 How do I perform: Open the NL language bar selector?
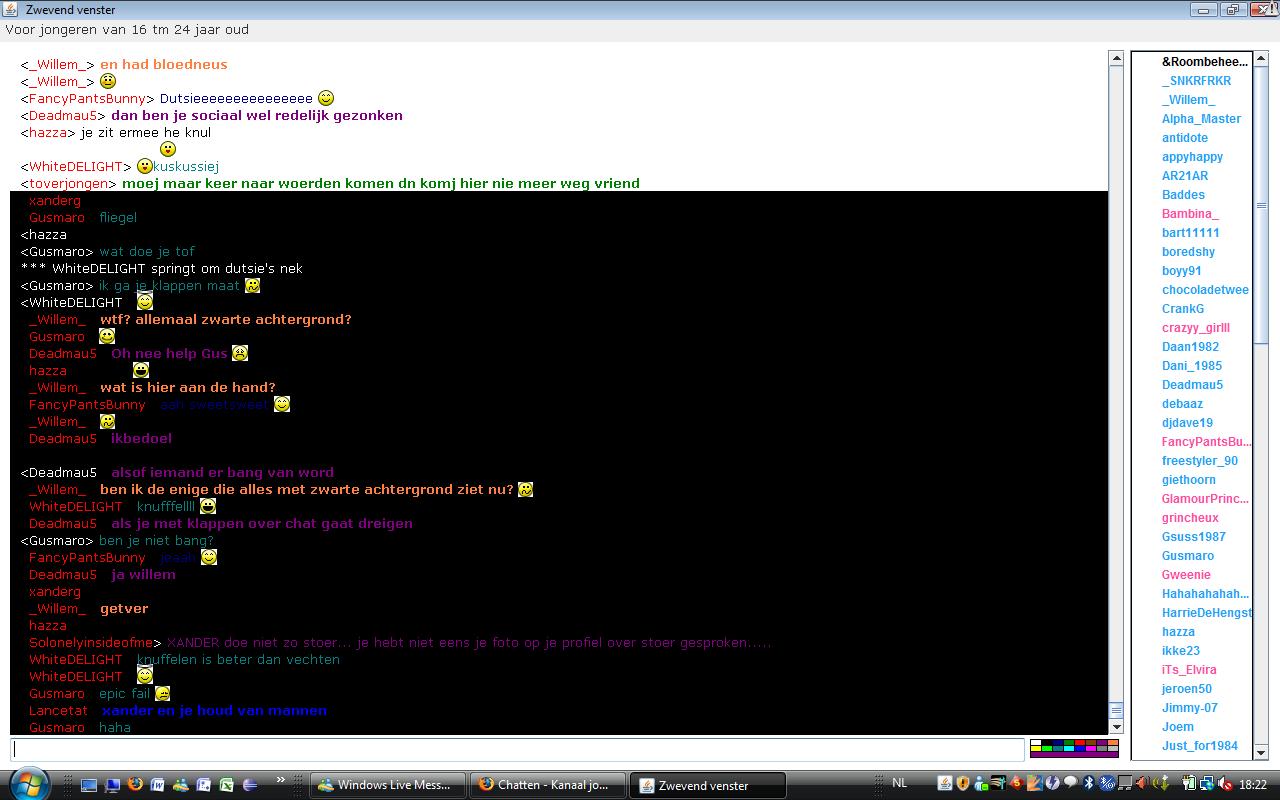point(899,783)
